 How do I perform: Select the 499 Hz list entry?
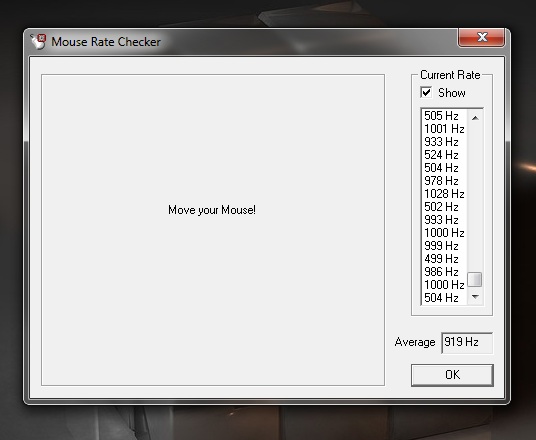coord(444,259)
